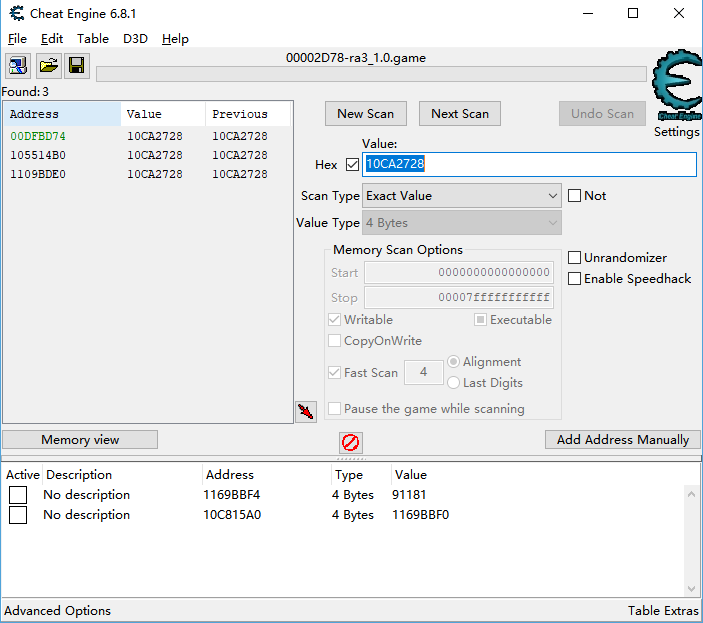This screenshot has width=703, height=623.
Task: Click address 1169BBF4 in the cheat table
Action: tap(231, 495)
